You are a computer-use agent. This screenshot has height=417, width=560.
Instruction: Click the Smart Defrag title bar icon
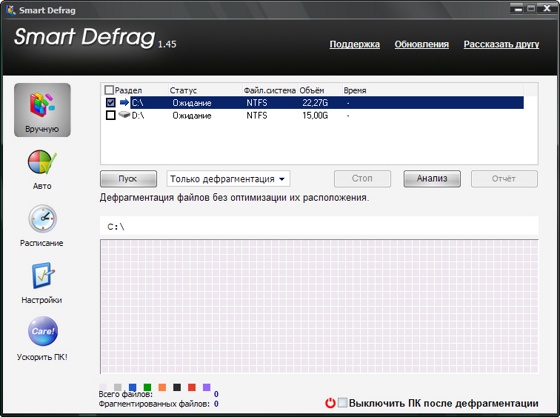[11, 10]
